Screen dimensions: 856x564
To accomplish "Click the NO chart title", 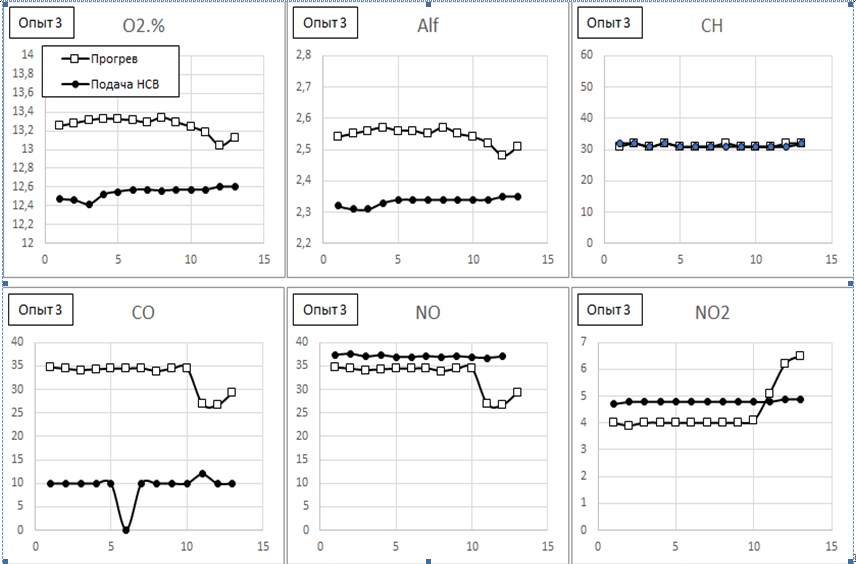I will 428,313.
